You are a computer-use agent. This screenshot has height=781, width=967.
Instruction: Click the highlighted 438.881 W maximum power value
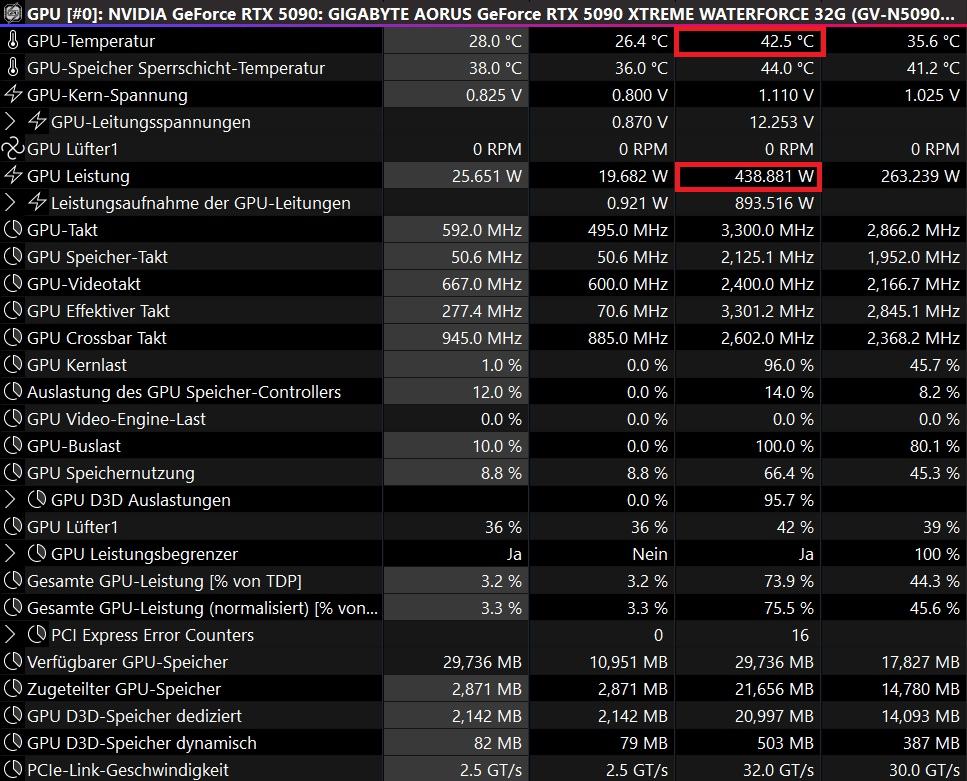click(748, 177)
